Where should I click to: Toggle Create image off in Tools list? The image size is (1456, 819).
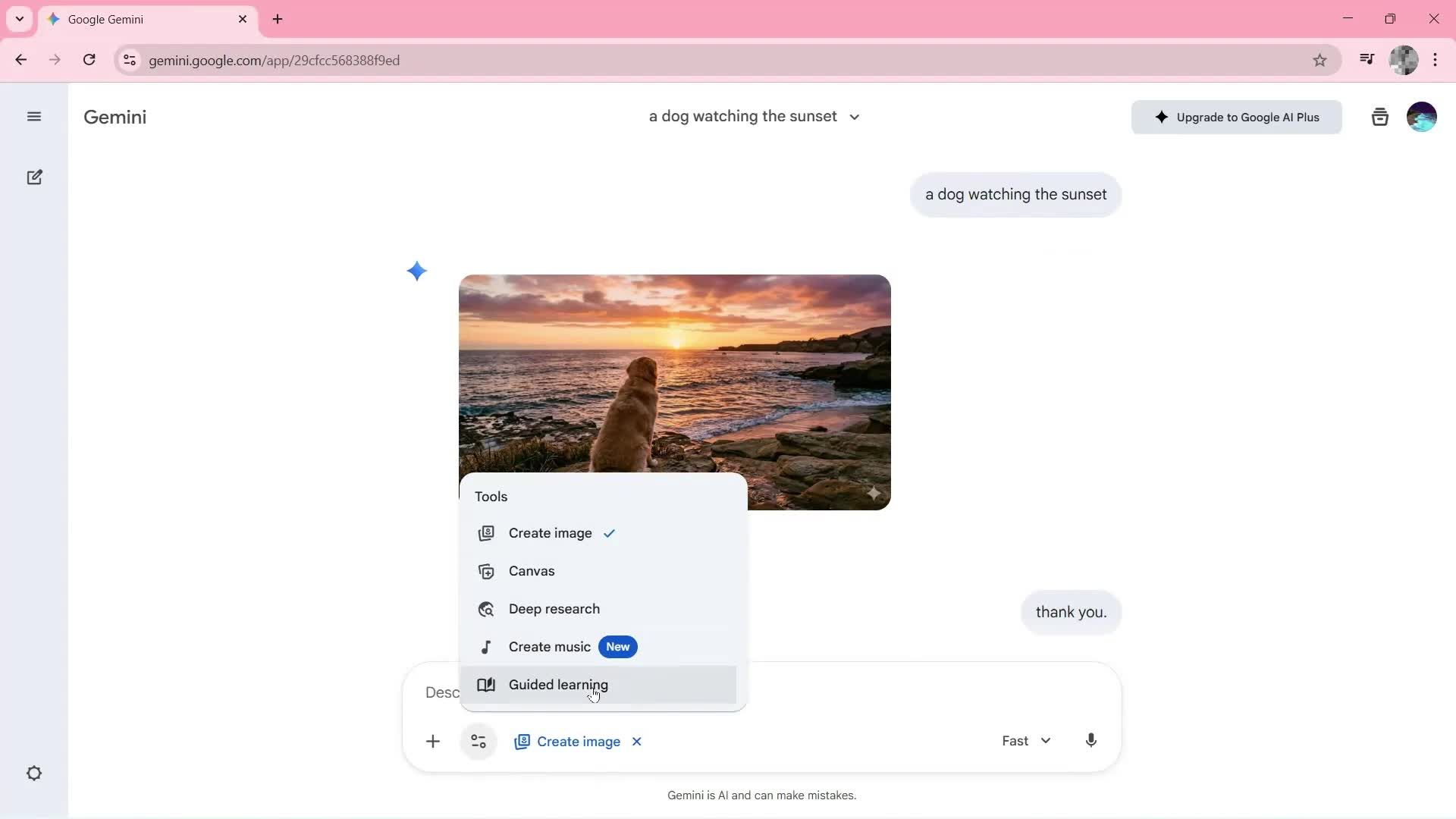pyautogui.click(x=548, y=532)
